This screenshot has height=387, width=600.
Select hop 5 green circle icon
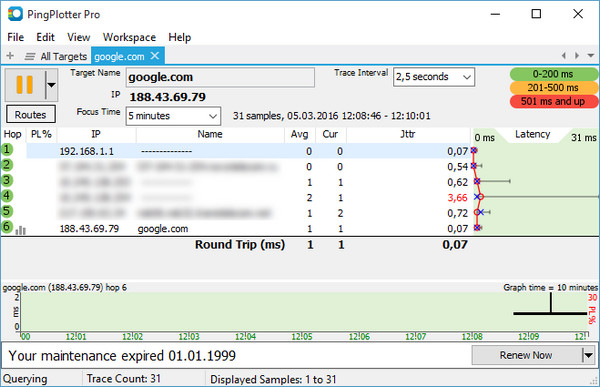point(7,211)
